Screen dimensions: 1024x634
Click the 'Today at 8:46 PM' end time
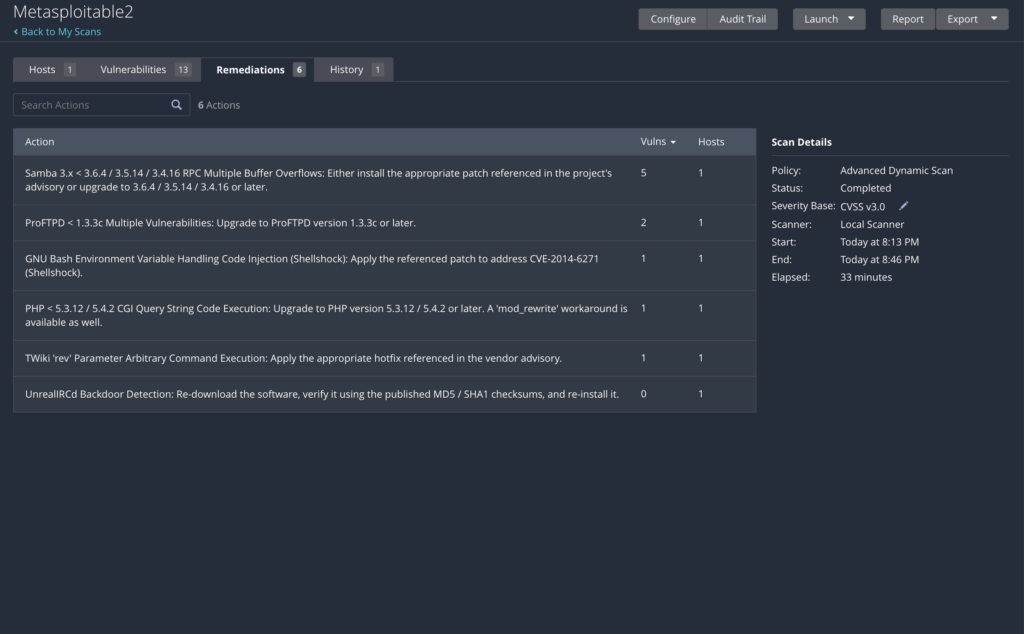(x=879, y=259)
